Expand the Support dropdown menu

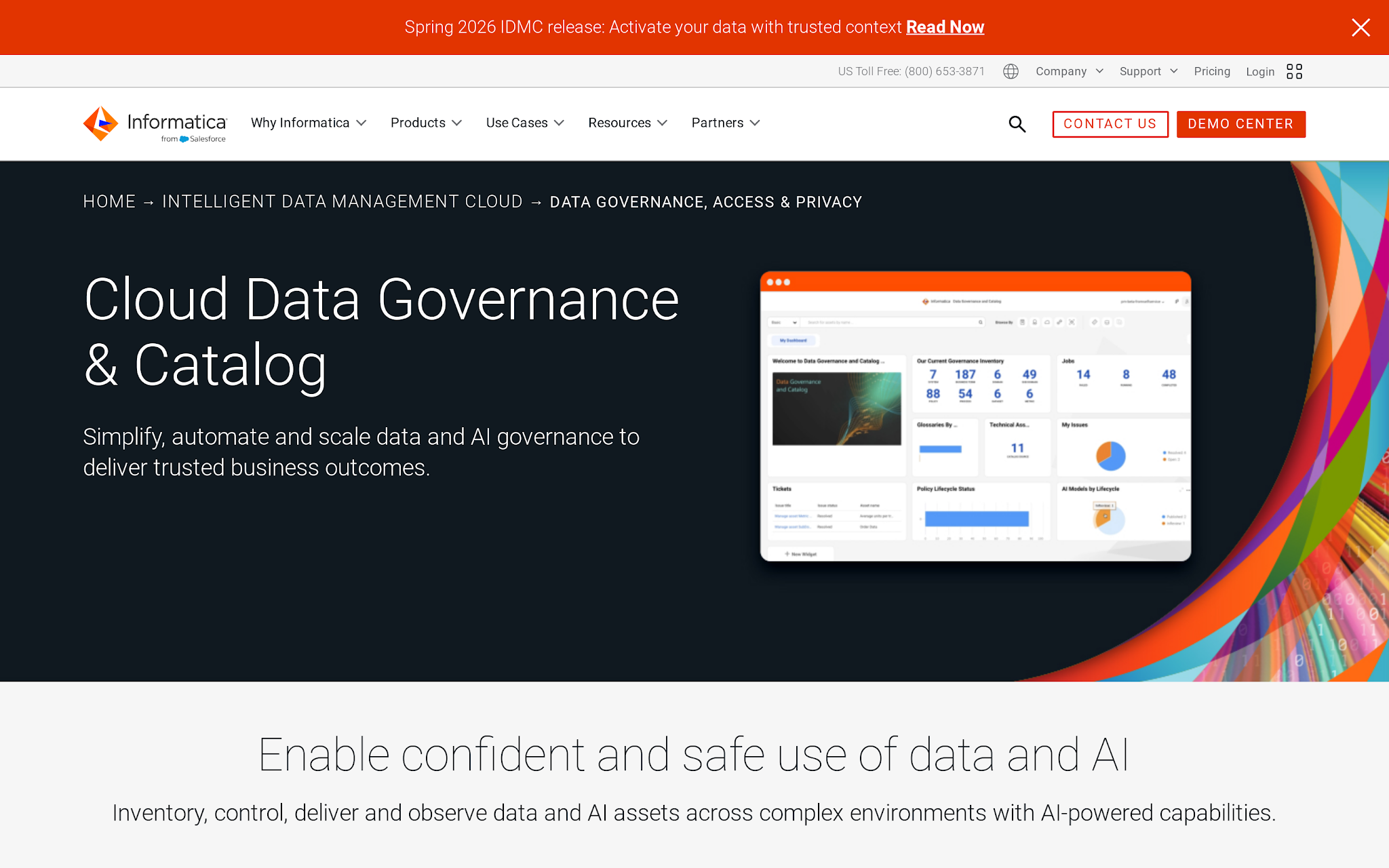1148,71
